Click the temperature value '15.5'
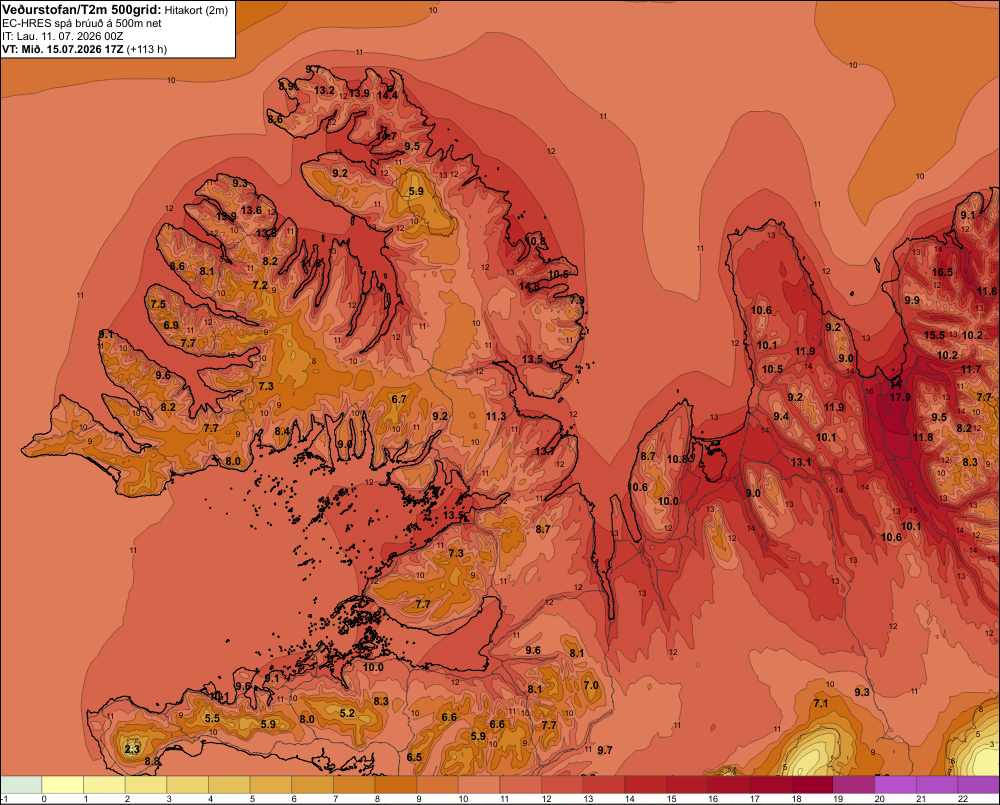The image size is (1000, 805). coord(934,336)
